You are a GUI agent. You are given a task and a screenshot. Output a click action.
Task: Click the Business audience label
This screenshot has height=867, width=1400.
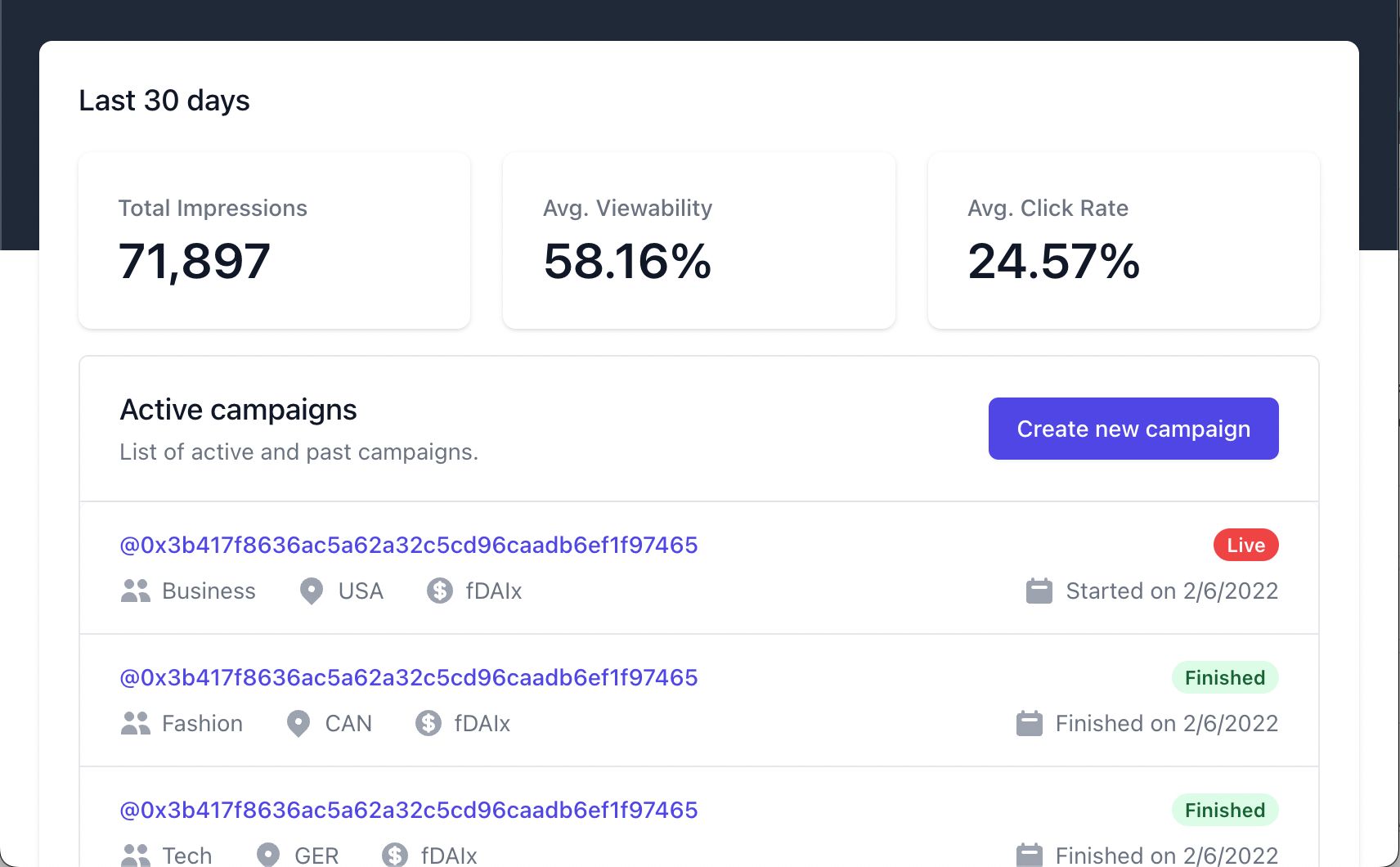tap(209, 591)
